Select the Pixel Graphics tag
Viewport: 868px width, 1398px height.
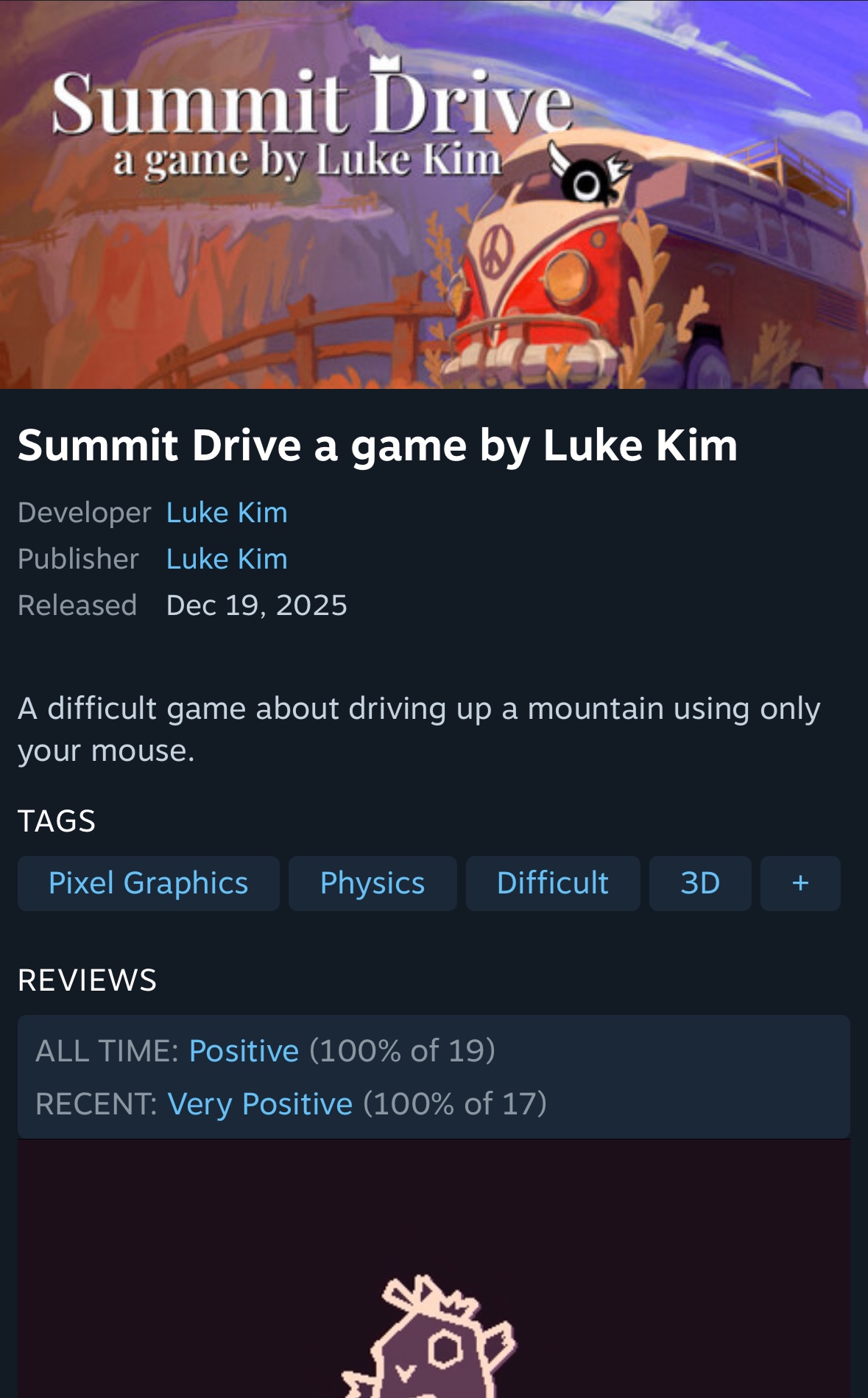149,883
